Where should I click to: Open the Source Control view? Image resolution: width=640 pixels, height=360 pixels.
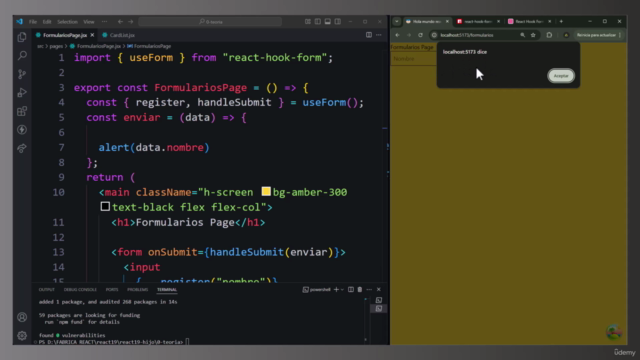(22, 74)
